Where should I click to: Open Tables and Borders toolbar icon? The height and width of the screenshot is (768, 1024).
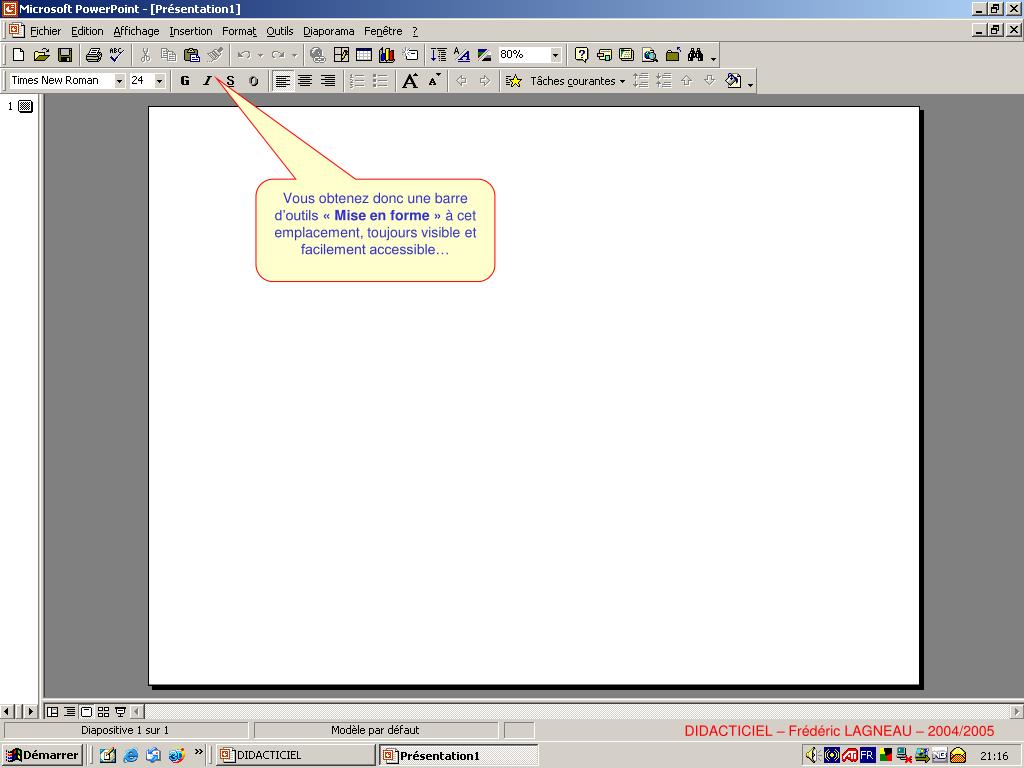pyautogui.click(x=341, y=55)
